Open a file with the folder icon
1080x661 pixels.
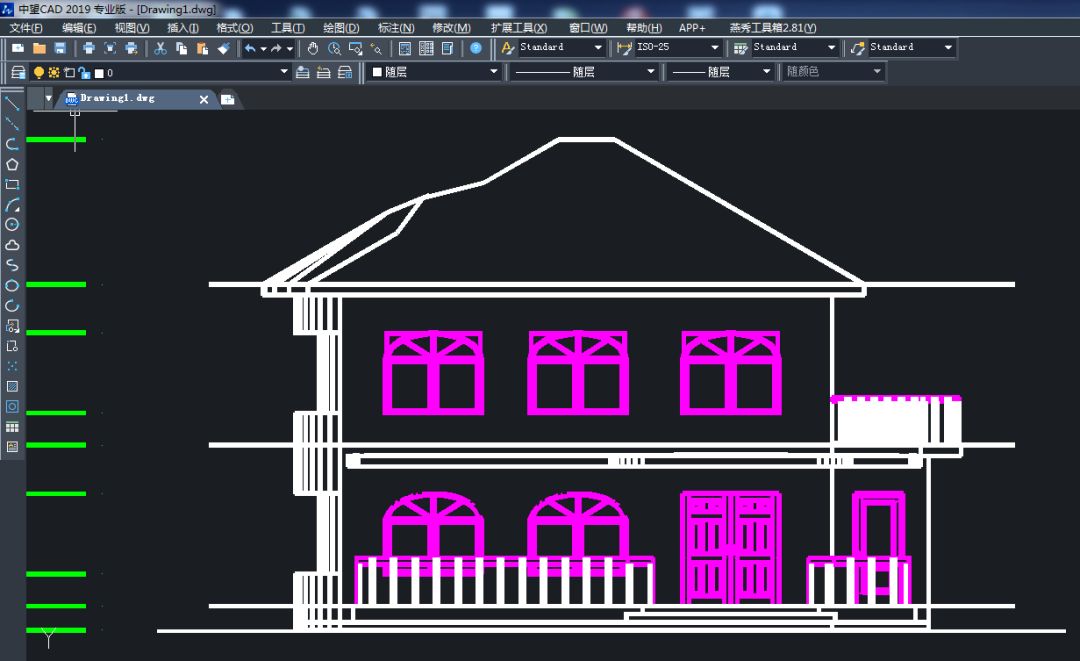(39, 48)
